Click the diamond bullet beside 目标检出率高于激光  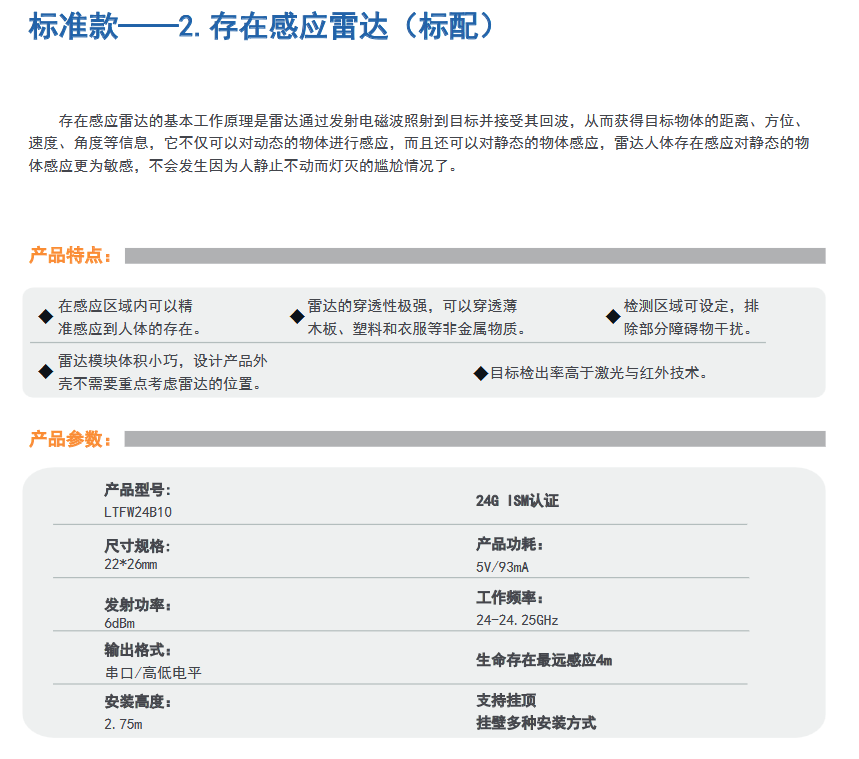click(x=480, y=373)
